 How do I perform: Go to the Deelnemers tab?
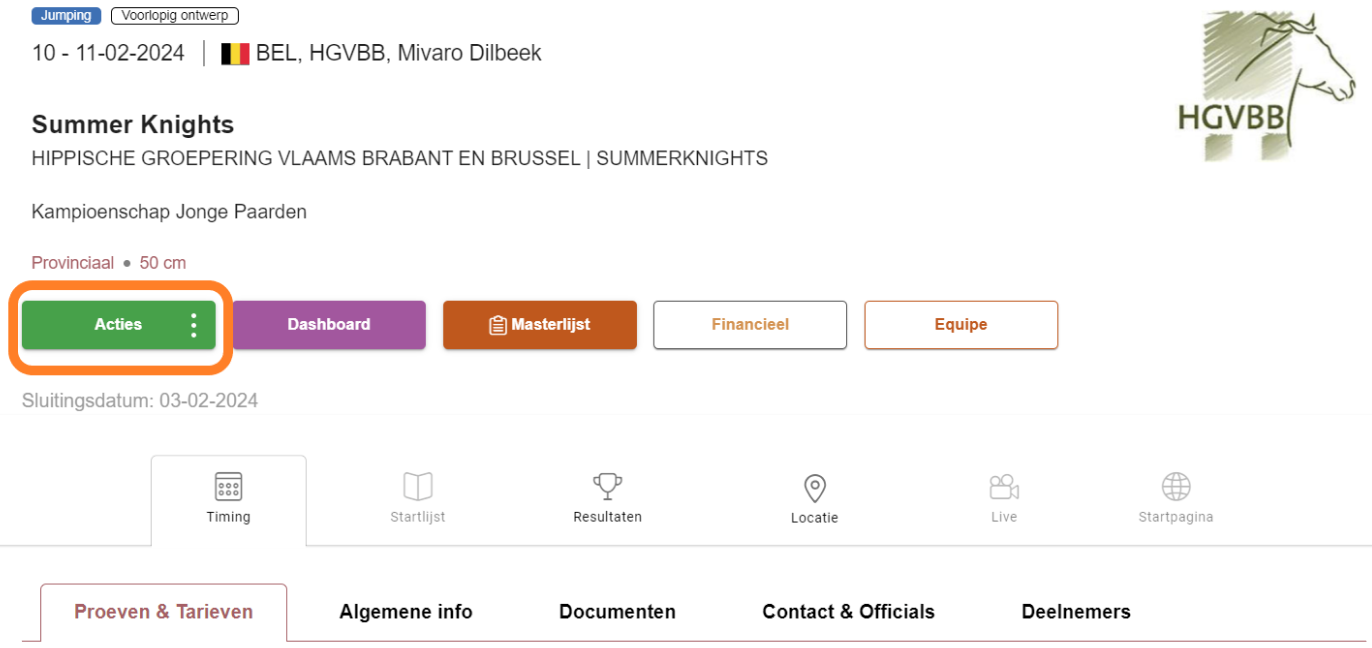(x=1075, y=612)
